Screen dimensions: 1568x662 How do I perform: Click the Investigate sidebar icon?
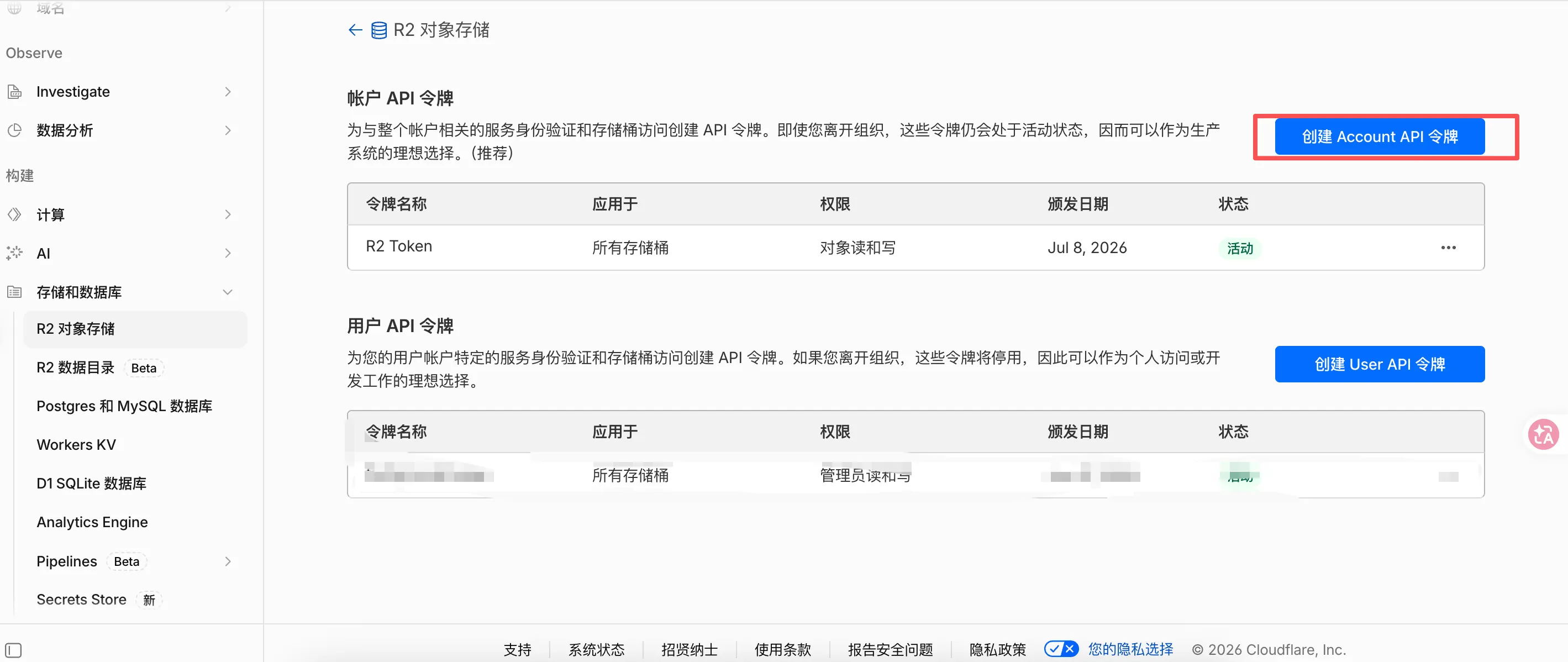coord(14,92)
